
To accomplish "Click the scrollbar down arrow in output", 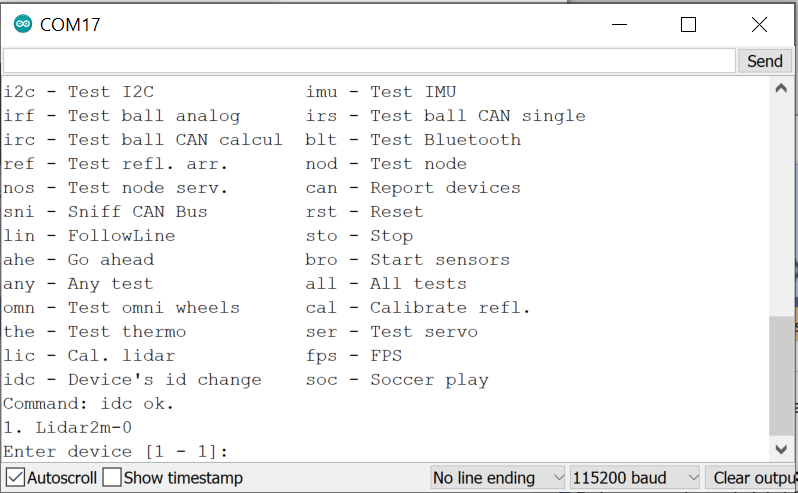I will pyautogui.click(x=782, y=450).
